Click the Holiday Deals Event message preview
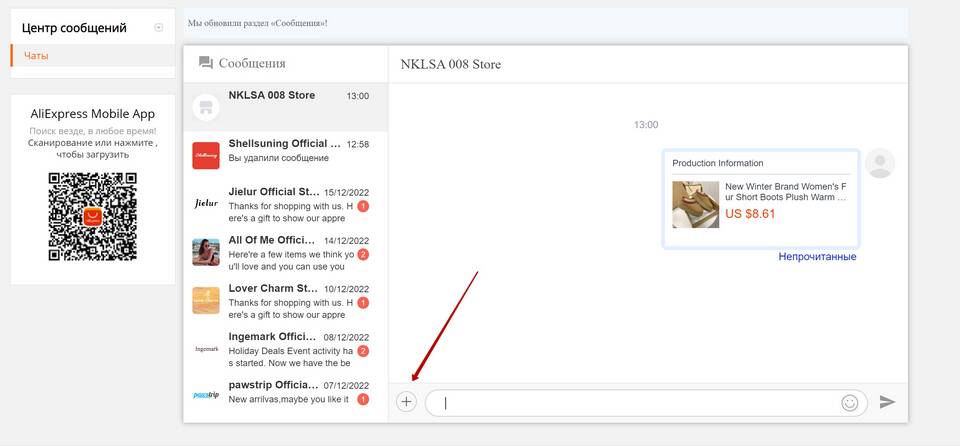Image resolution: width=960 pixels, height=446 pixels. pos(291,357)
